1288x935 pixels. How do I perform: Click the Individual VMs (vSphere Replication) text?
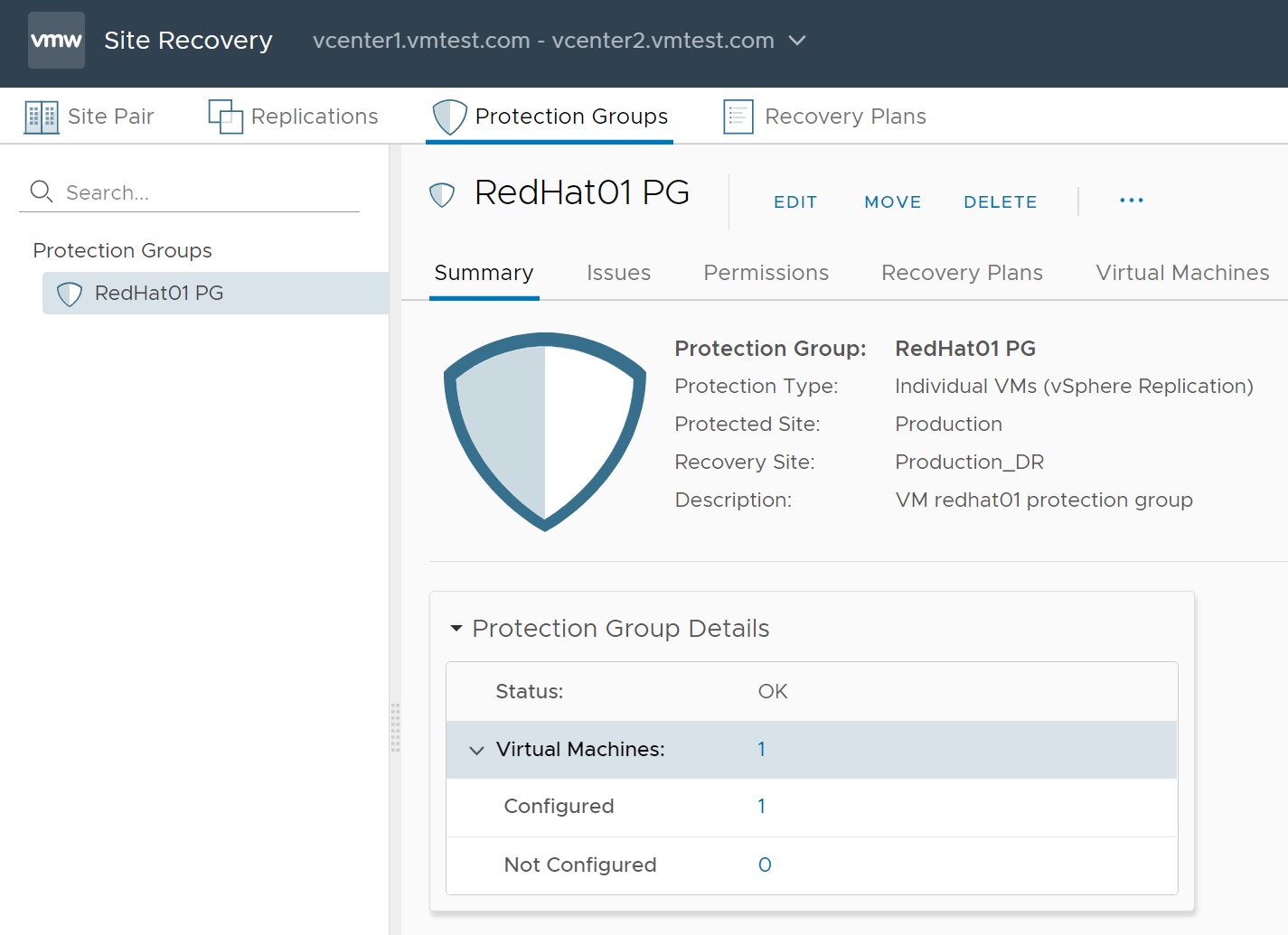pos(1074,387)
